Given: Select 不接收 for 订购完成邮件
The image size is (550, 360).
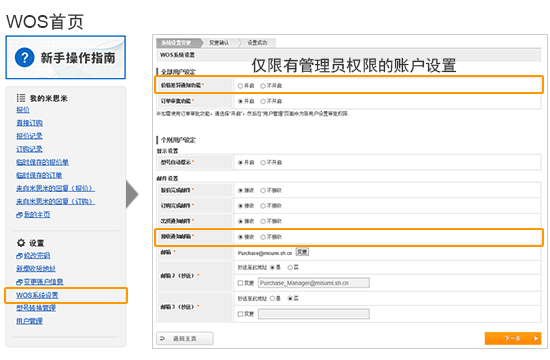Looking at the screenshot, I should coord(263,206).
